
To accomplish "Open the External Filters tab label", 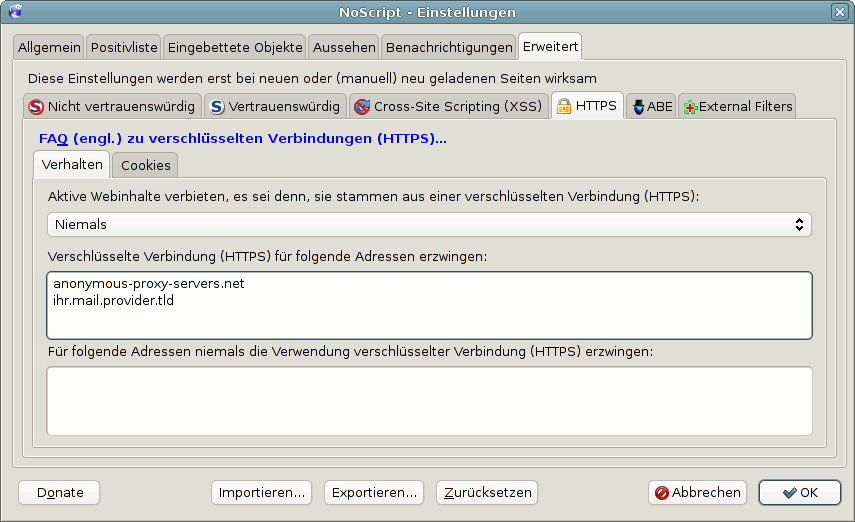I will coord(745,106).
